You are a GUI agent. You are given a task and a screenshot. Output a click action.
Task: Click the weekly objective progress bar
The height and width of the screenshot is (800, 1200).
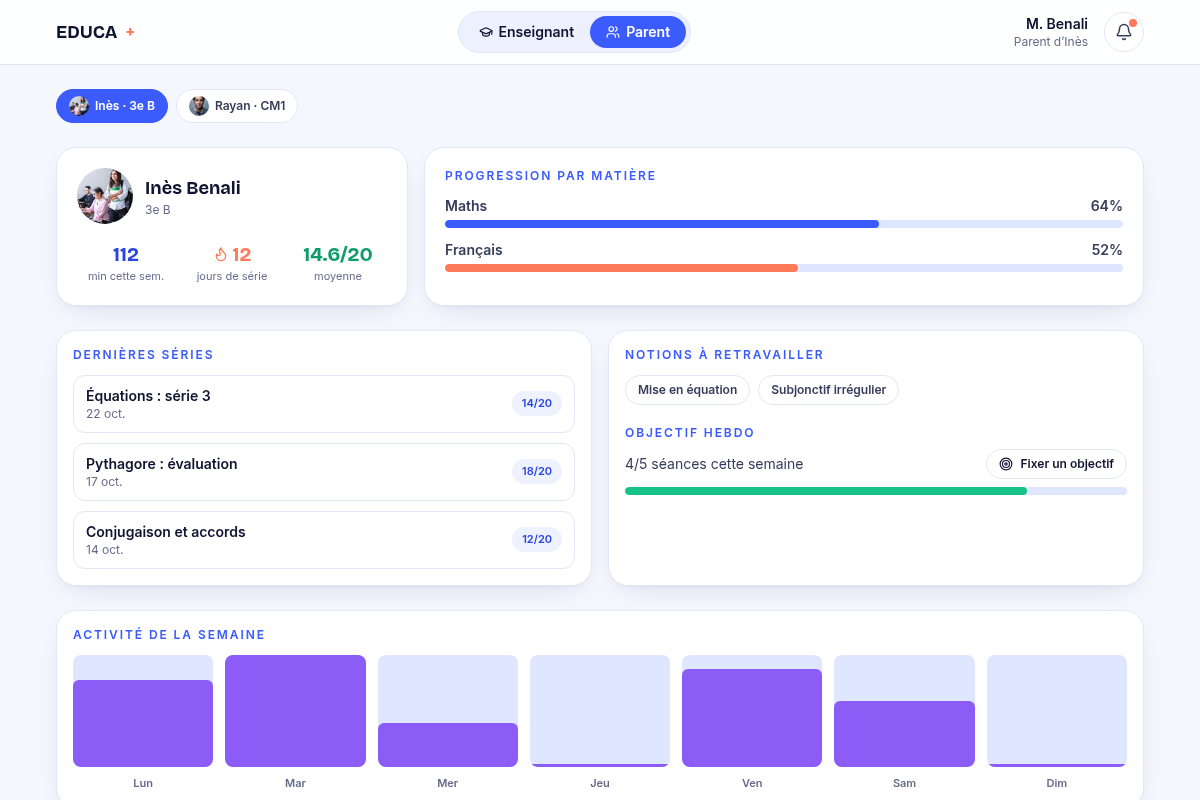(876, 491)
